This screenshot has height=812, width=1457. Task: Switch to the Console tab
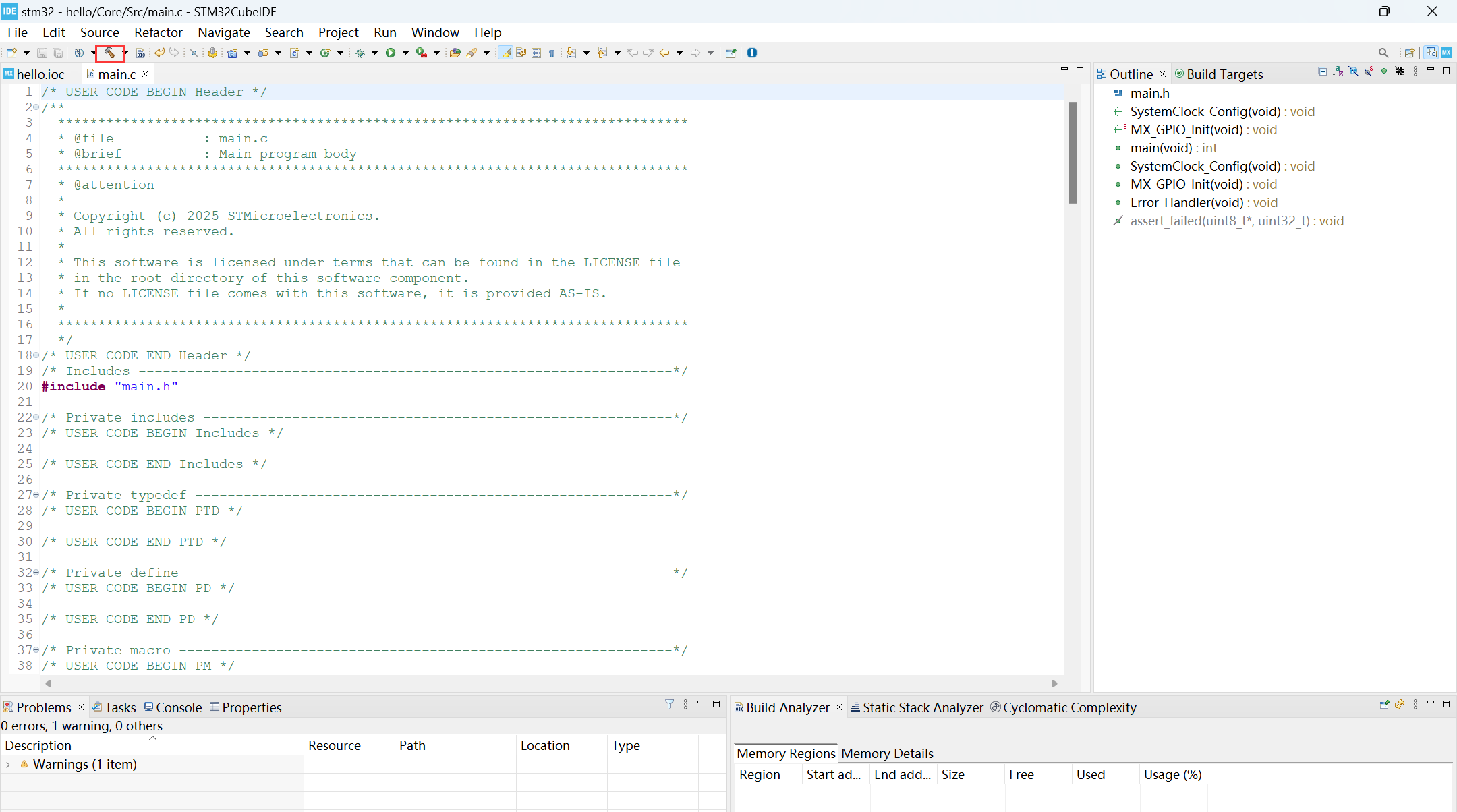173,707
